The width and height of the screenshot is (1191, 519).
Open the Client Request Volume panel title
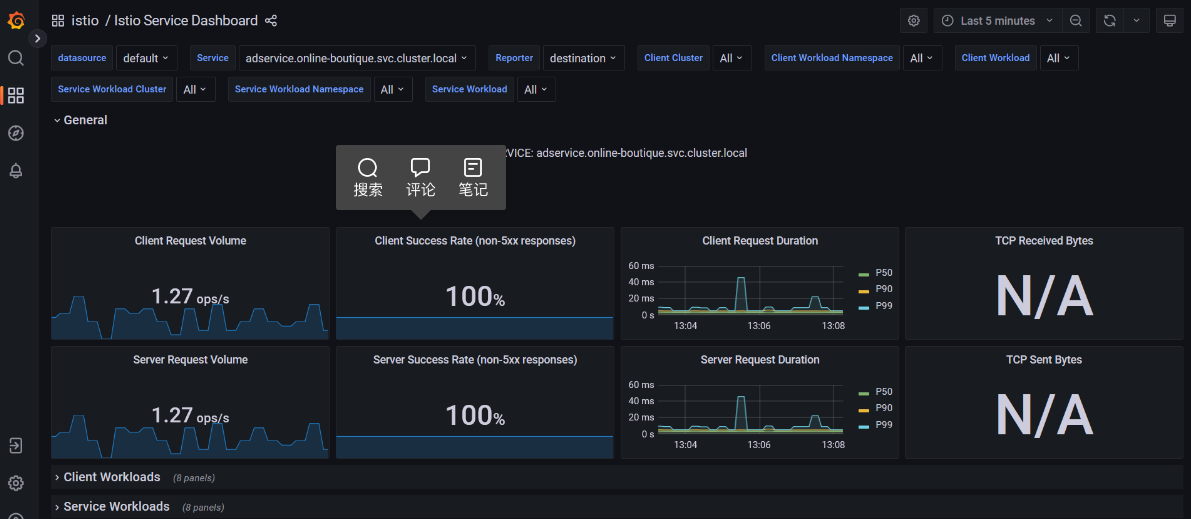[x=191, y=241]
